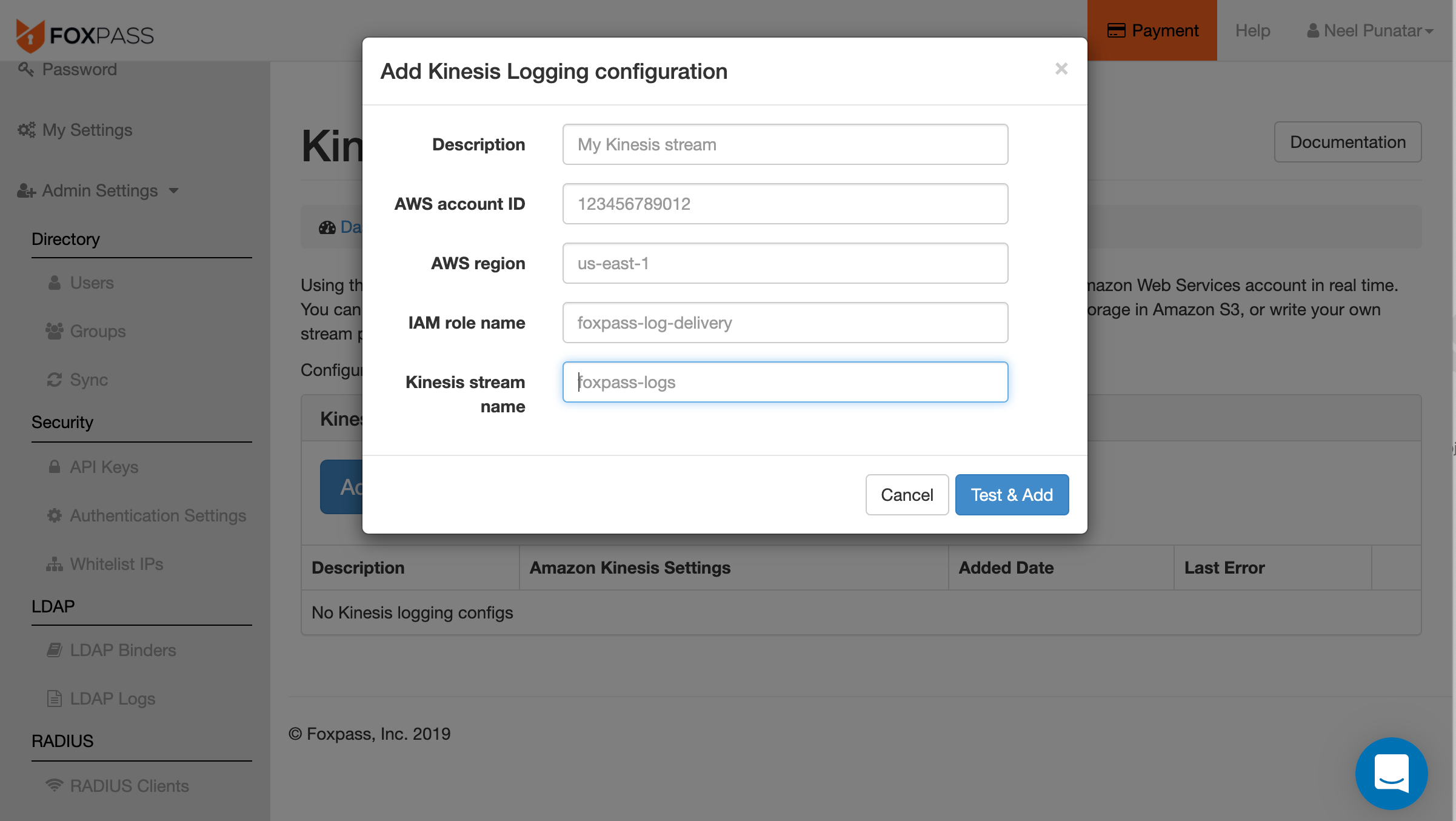Close the Kinesis configuration dialog
This screenshot has width=1456, height=821.
pyautogui.click(x=1061, y=69)
